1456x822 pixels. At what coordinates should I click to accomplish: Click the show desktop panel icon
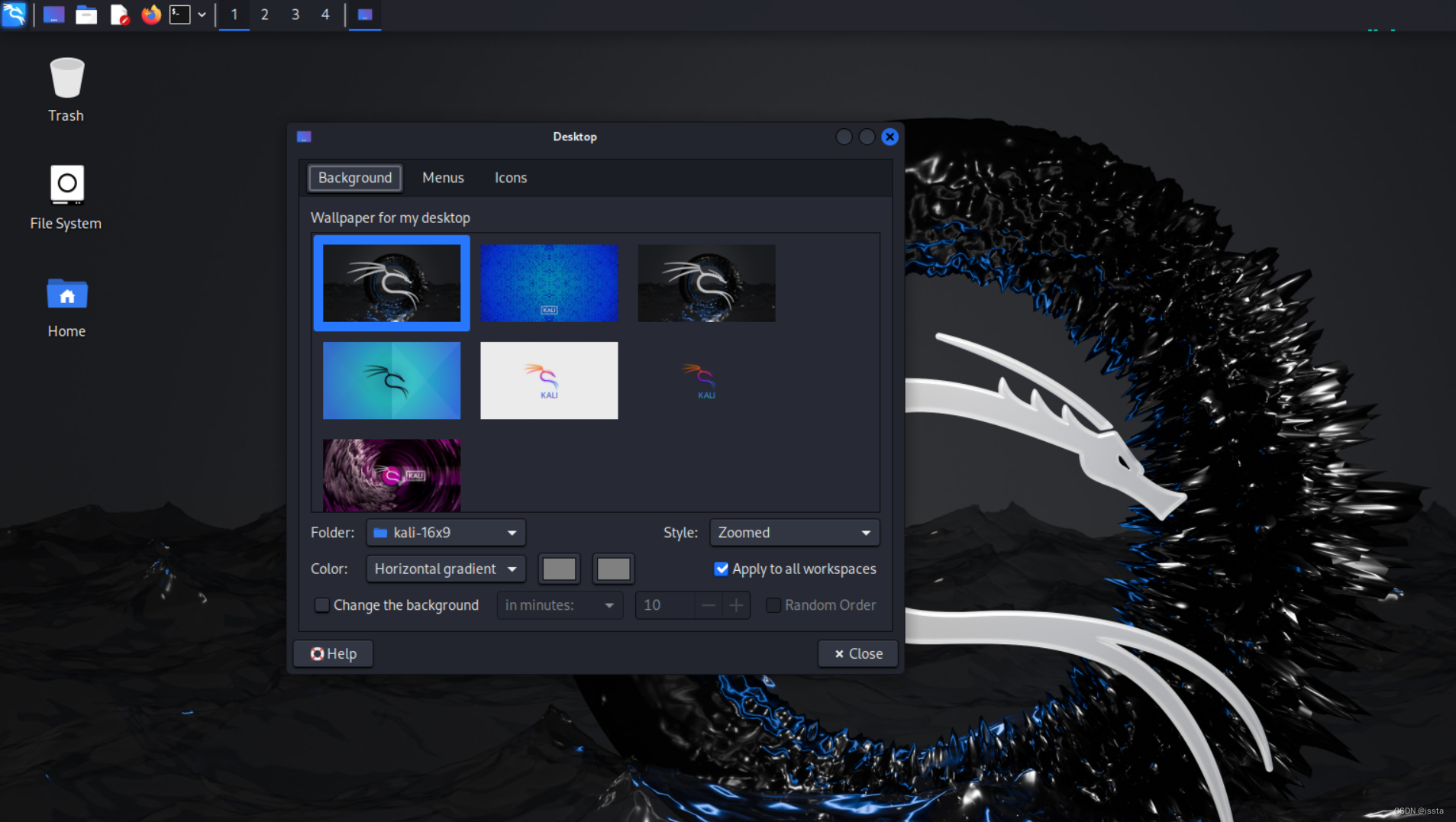coord(53,15)
